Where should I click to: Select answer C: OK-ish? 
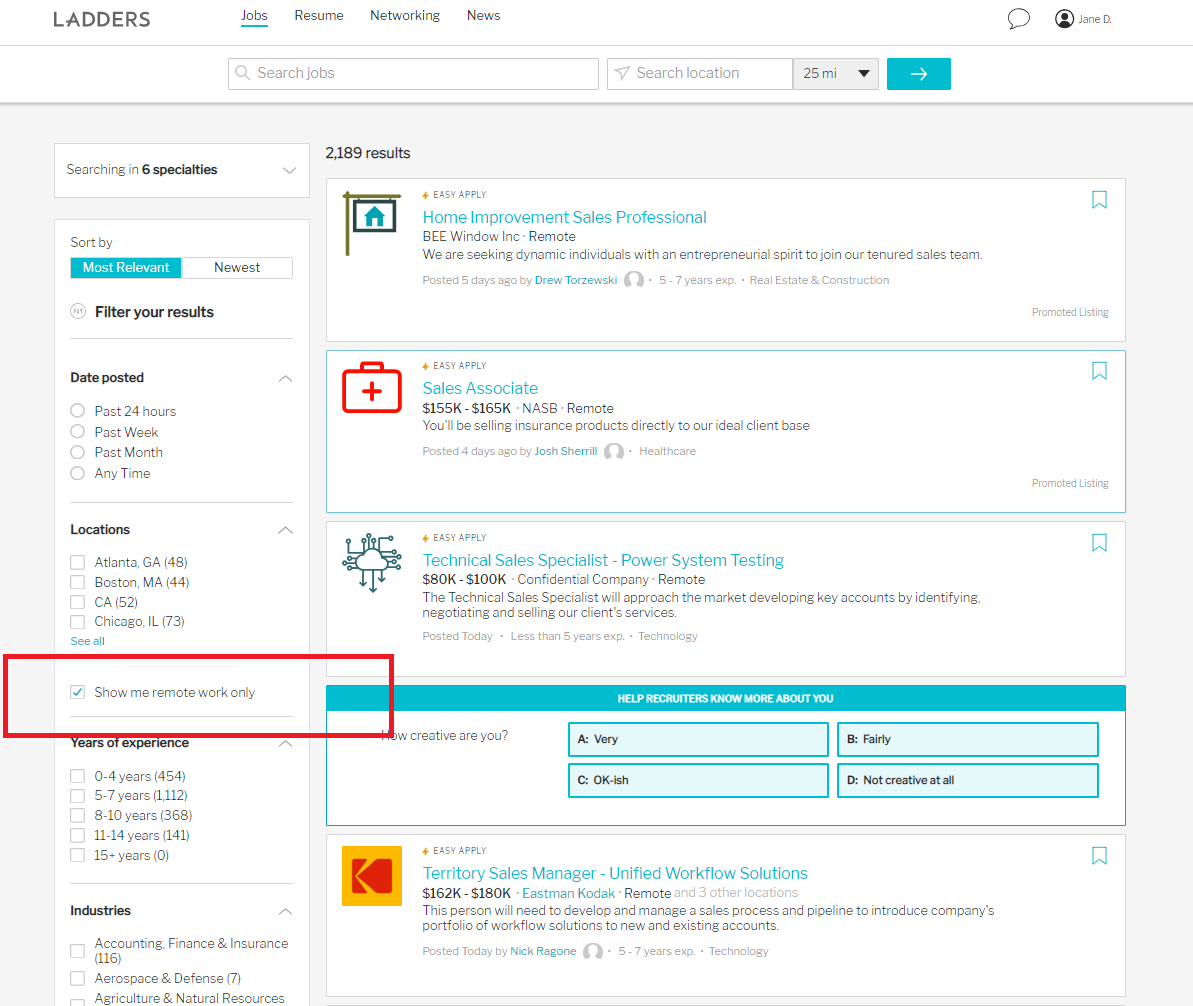[x=698, y=780]
